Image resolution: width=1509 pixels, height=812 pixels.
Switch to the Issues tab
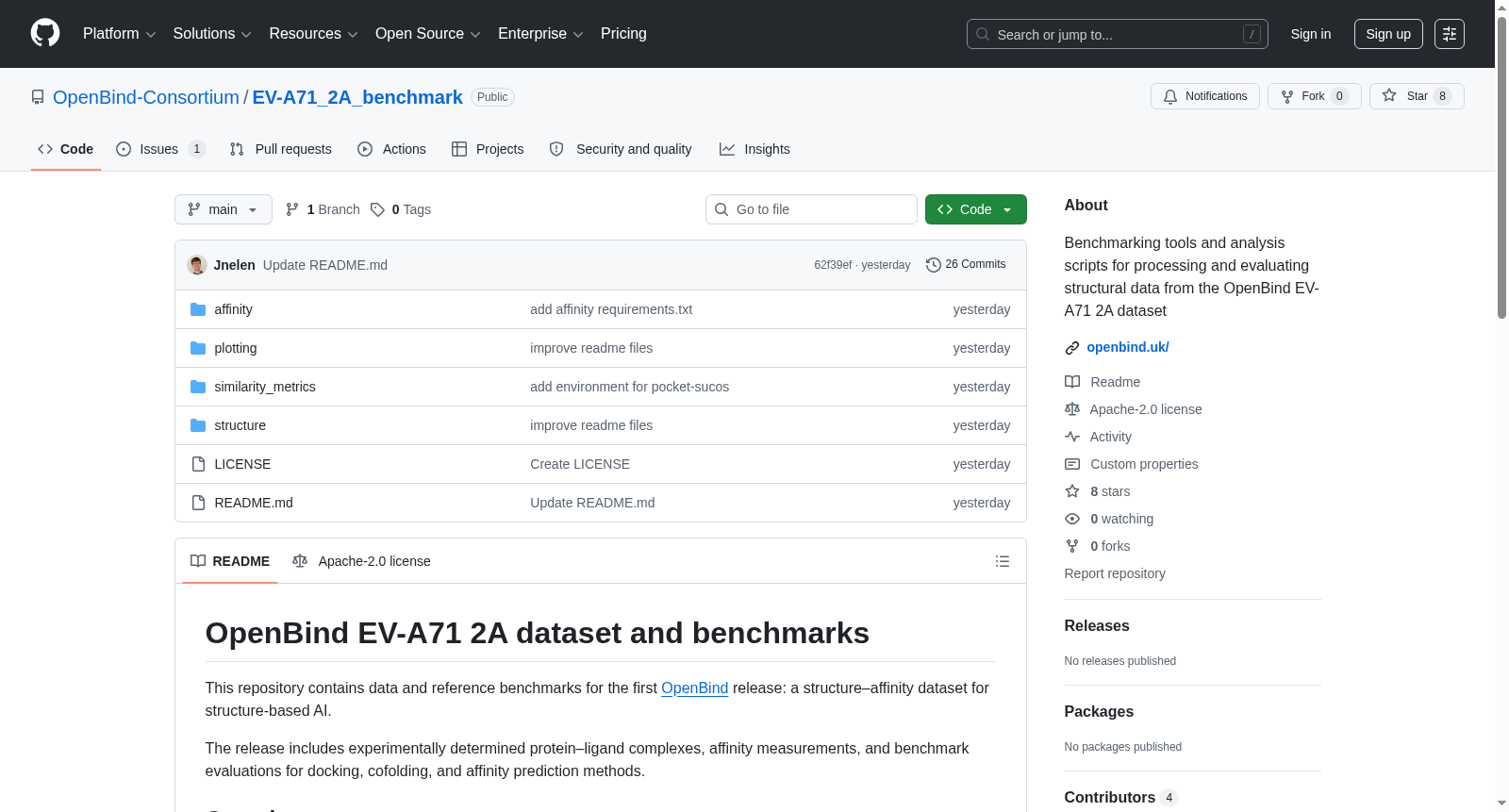tap(159, 149)
